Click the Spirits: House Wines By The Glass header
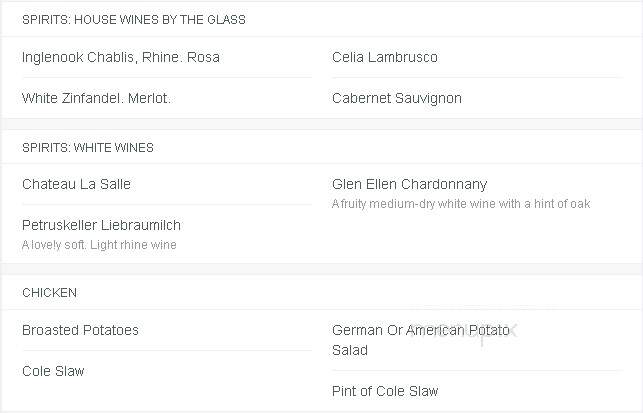Viewport: 643px width, 413px height. [x=134, y=20]
